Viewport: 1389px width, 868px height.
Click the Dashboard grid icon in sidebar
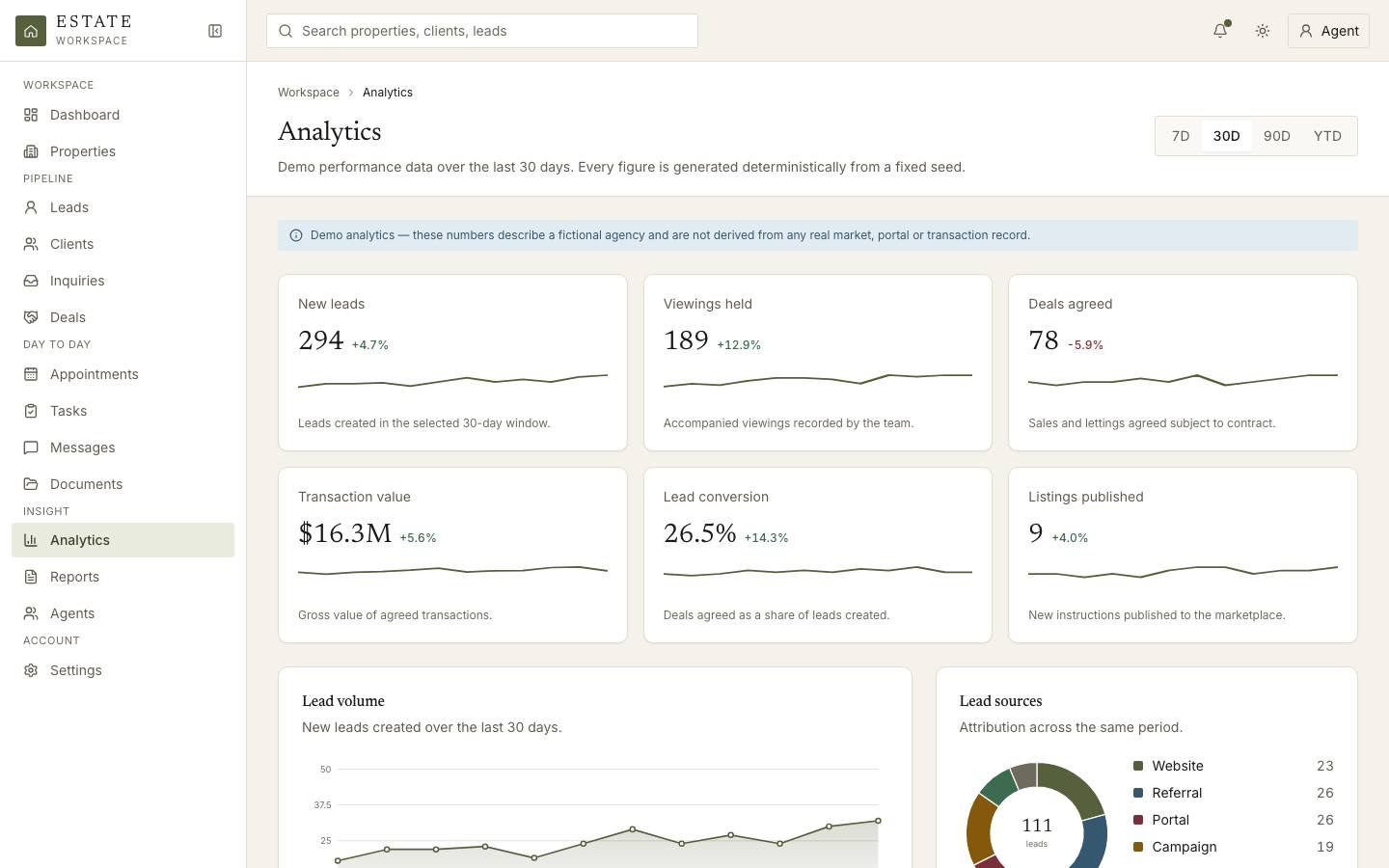(31, 115)
